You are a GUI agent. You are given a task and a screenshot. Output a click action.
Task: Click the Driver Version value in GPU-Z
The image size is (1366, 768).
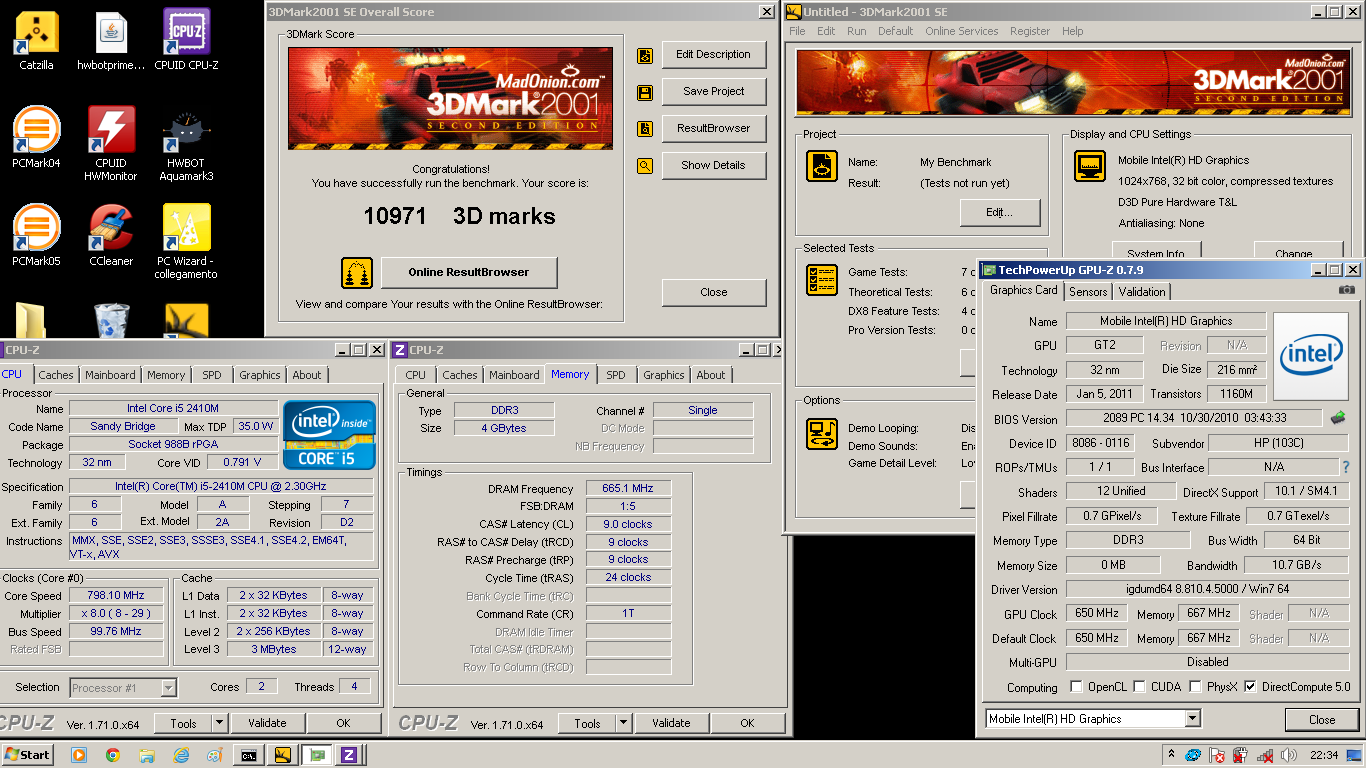[1207, 590]
